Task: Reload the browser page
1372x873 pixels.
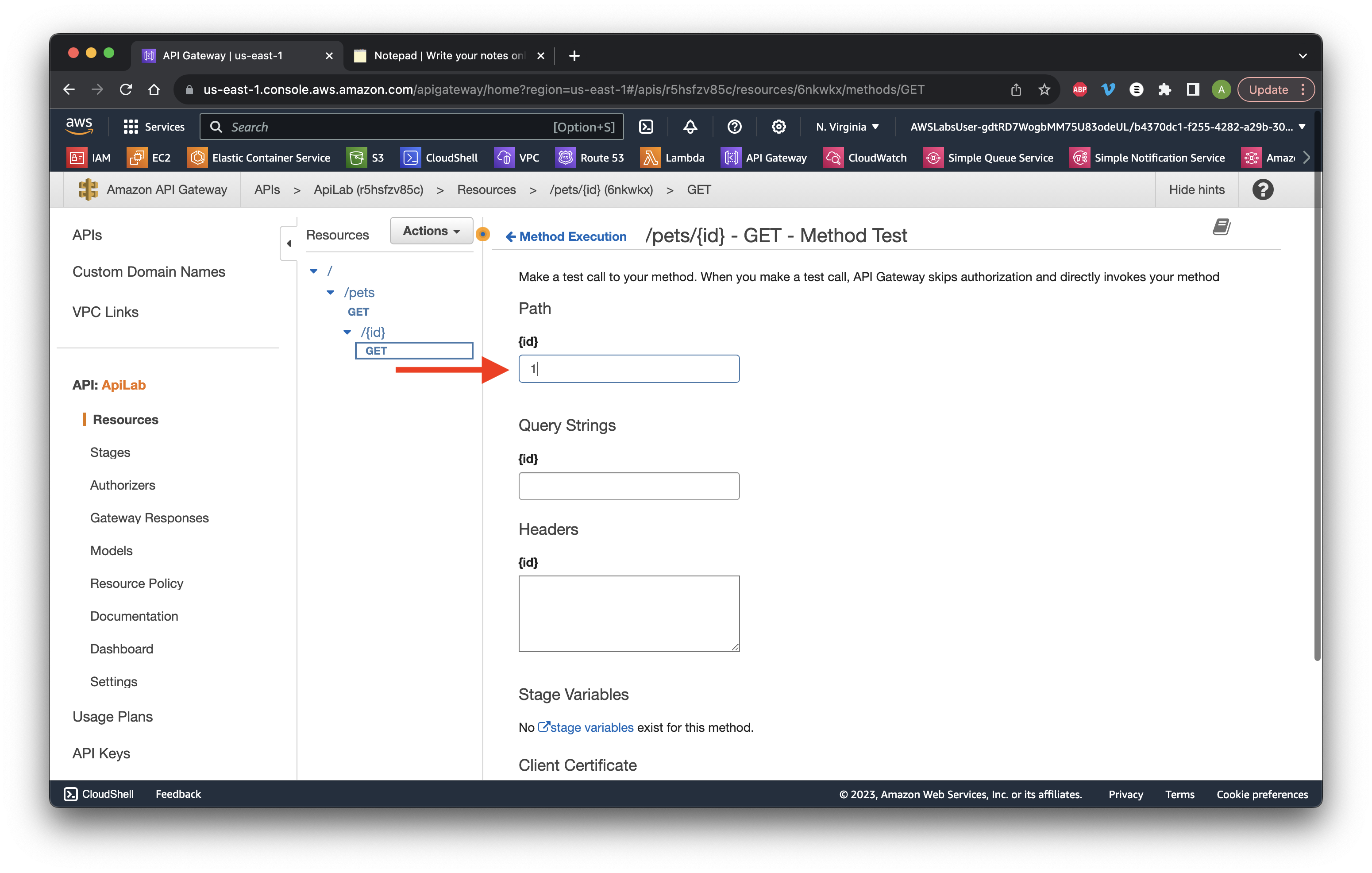Action: coord(126,89)
